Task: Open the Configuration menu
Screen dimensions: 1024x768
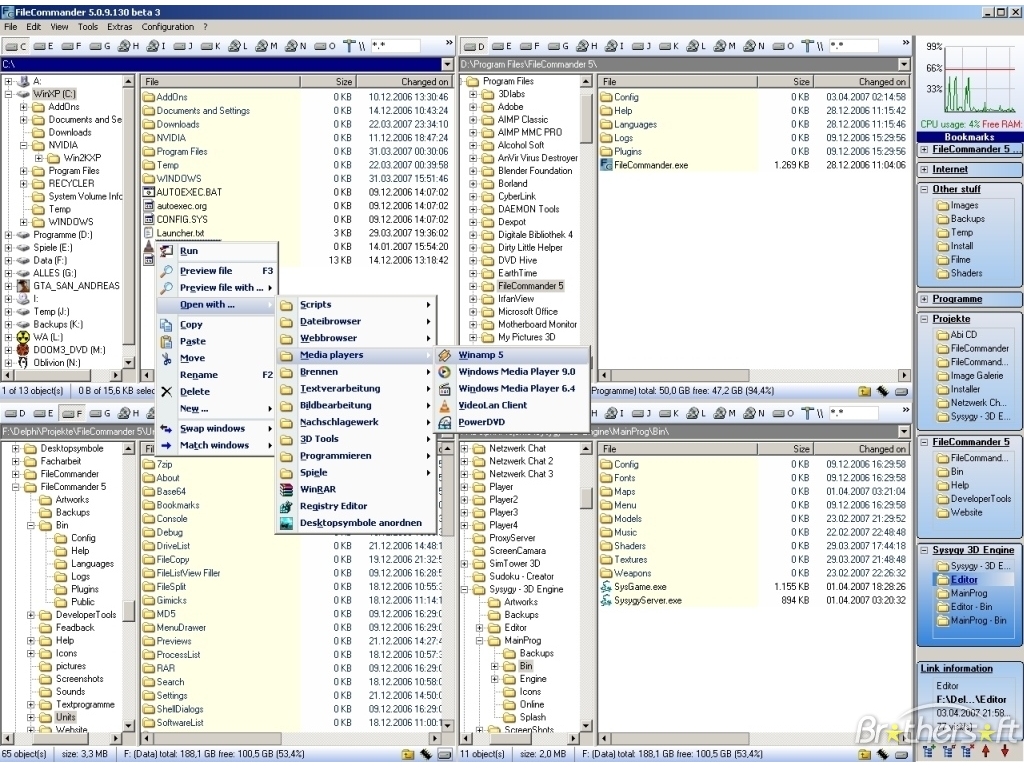Action: click(x=168, y=27)
